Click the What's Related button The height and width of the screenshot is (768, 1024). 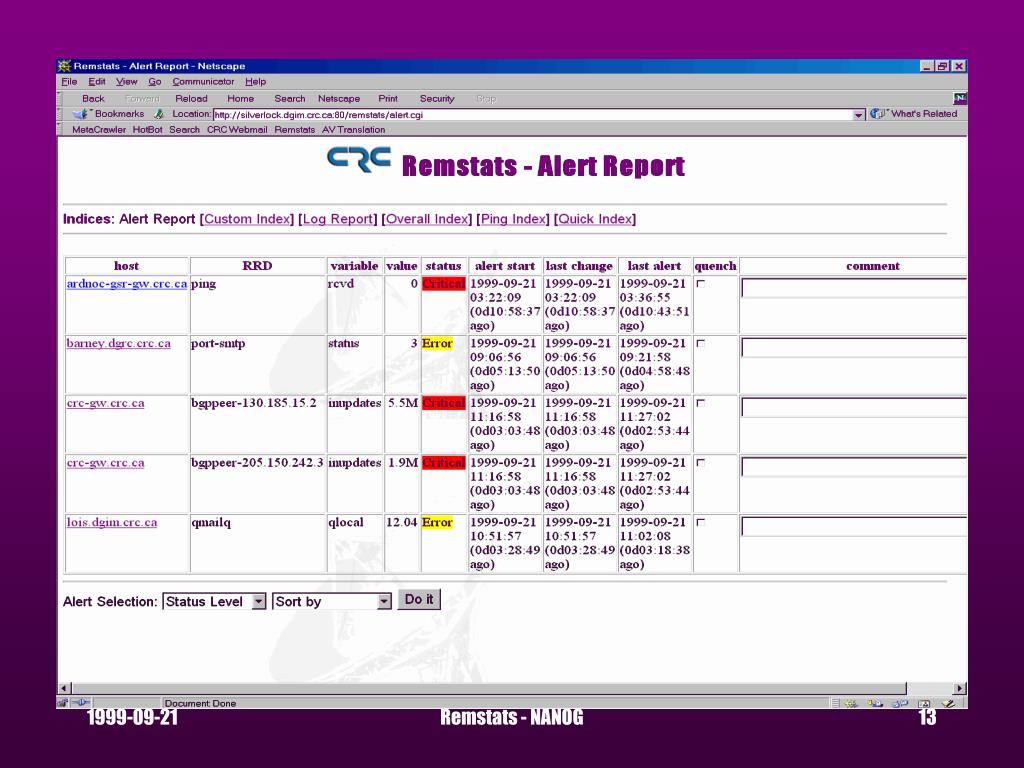coord(914,114)
